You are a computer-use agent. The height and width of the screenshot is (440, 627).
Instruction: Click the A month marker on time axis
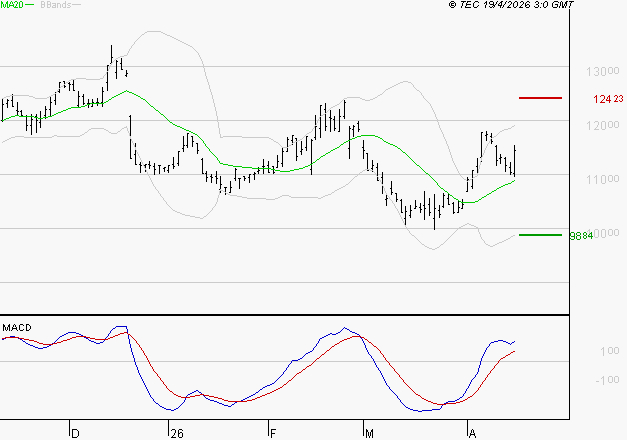point(472,434)
